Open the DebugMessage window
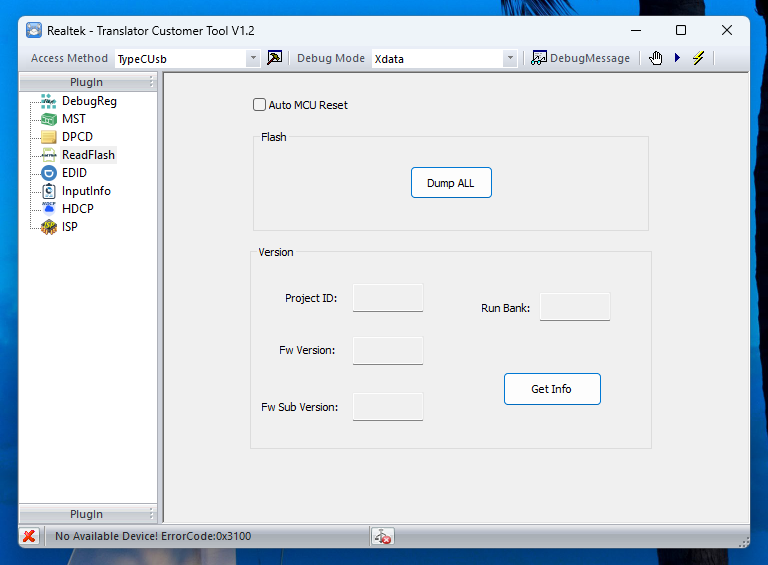 click(x=580, y=58)
